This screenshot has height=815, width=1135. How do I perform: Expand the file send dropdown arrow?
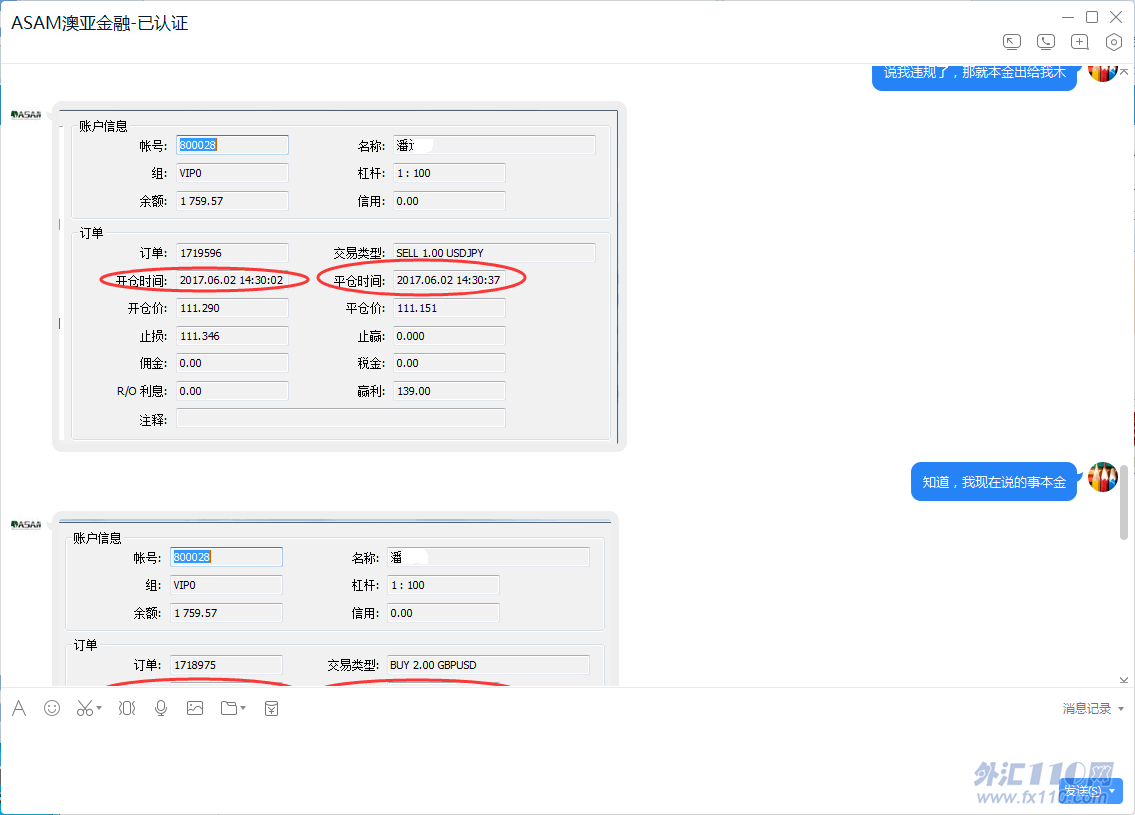click(243, 708)
